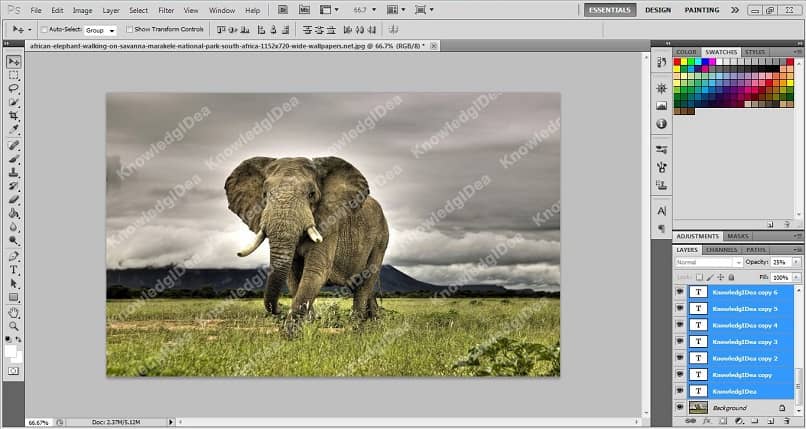Switch to the Channels tab
Screen dimensions: 806x429
pyautogui.click(x=721, y=249)
